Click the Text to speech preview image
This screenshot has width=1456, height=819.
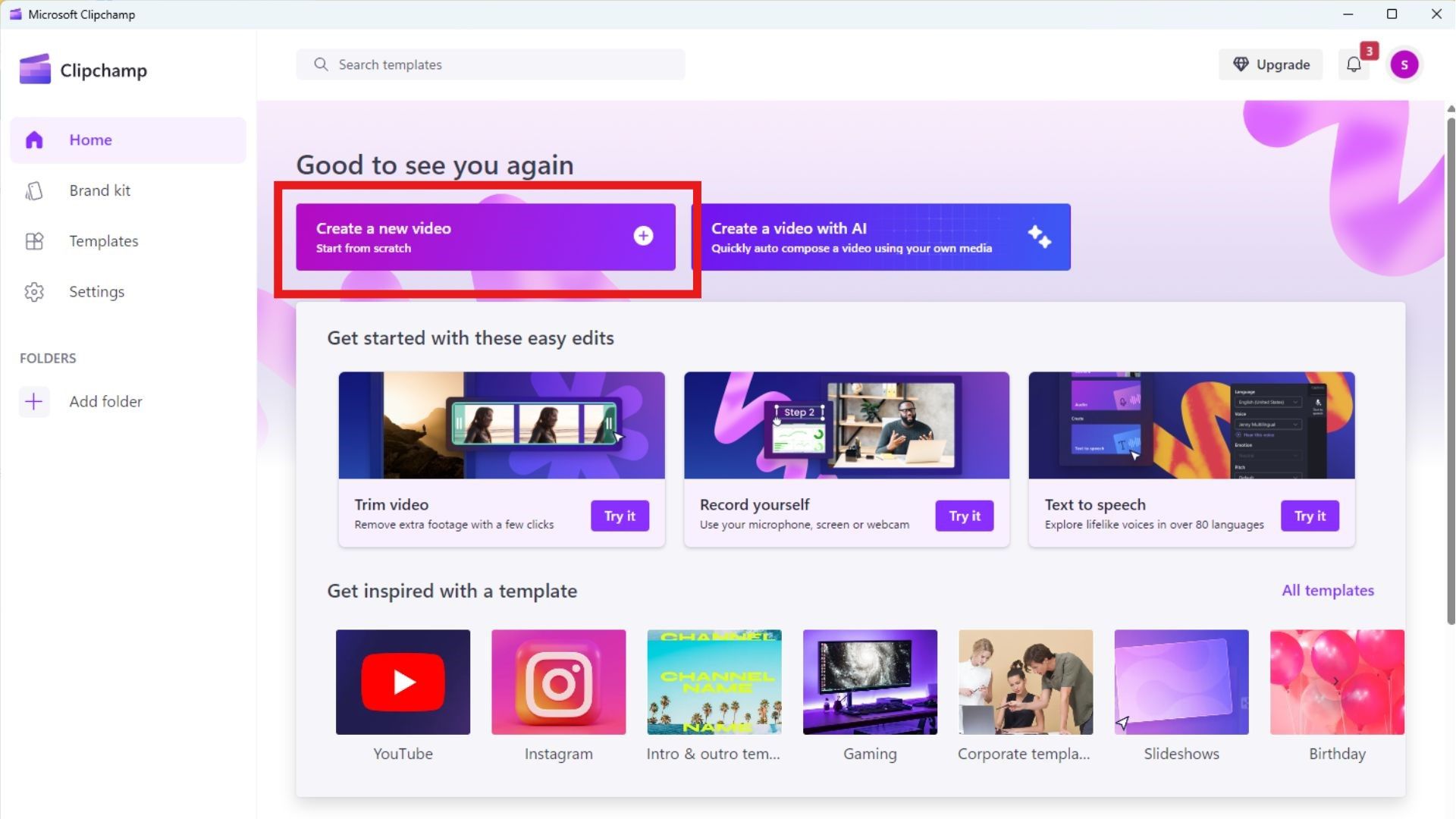1191,425
